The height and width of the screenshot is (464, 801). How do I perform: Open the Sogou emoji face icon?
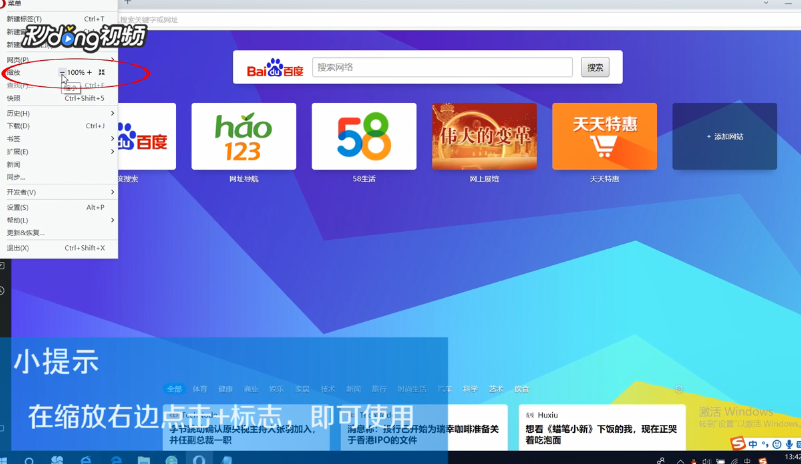pos(777,444)
